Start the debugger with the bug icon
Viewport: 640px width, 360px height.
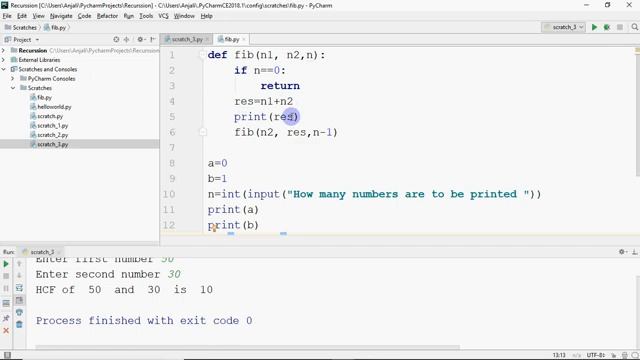pos(607,27)
